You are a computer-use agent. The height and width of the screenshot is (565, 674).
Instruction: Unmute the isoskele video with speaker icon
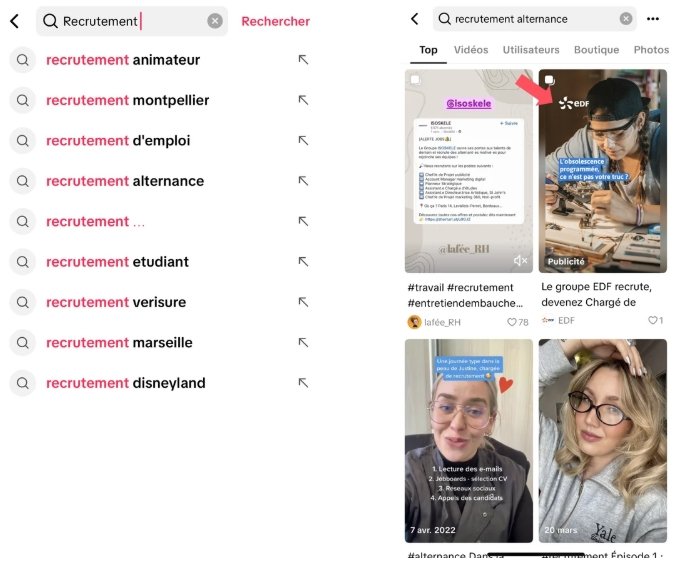coord(520,260)
